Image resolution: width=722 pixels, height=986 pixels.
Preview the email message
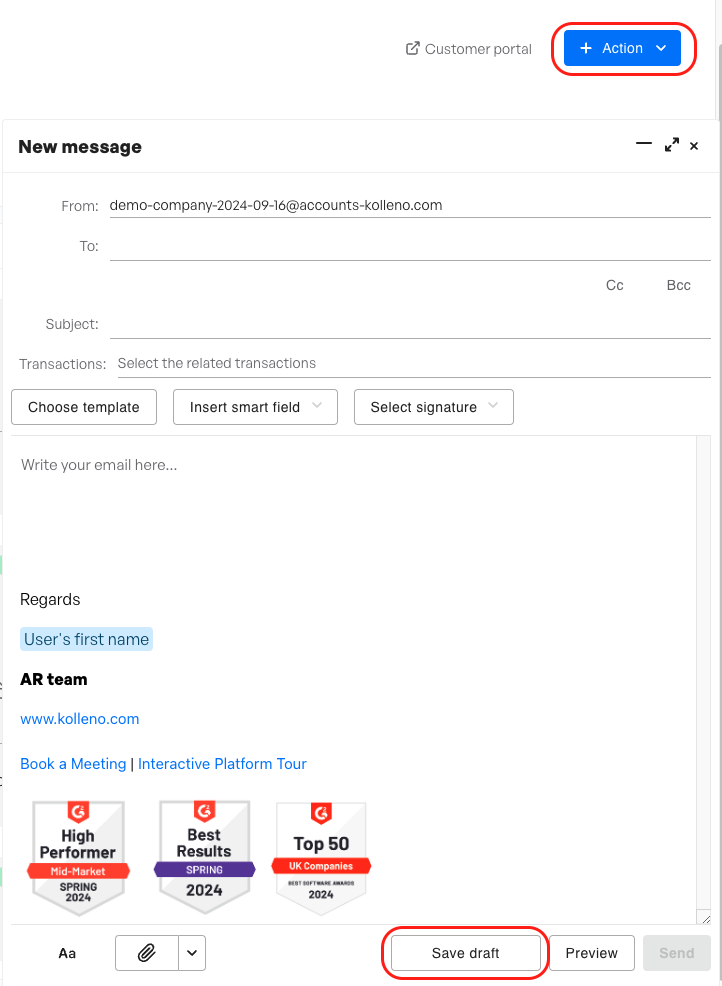click(591, 953)
